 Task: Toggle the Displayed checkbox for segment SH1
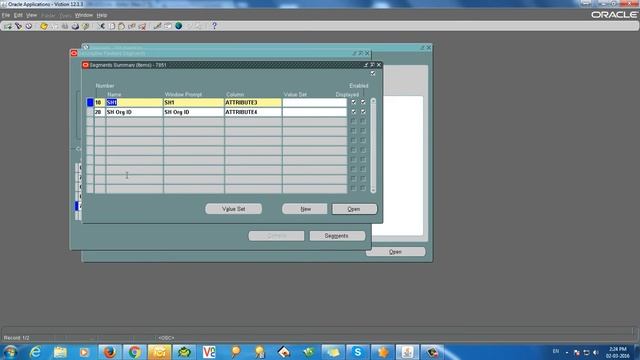pos(353,102)
